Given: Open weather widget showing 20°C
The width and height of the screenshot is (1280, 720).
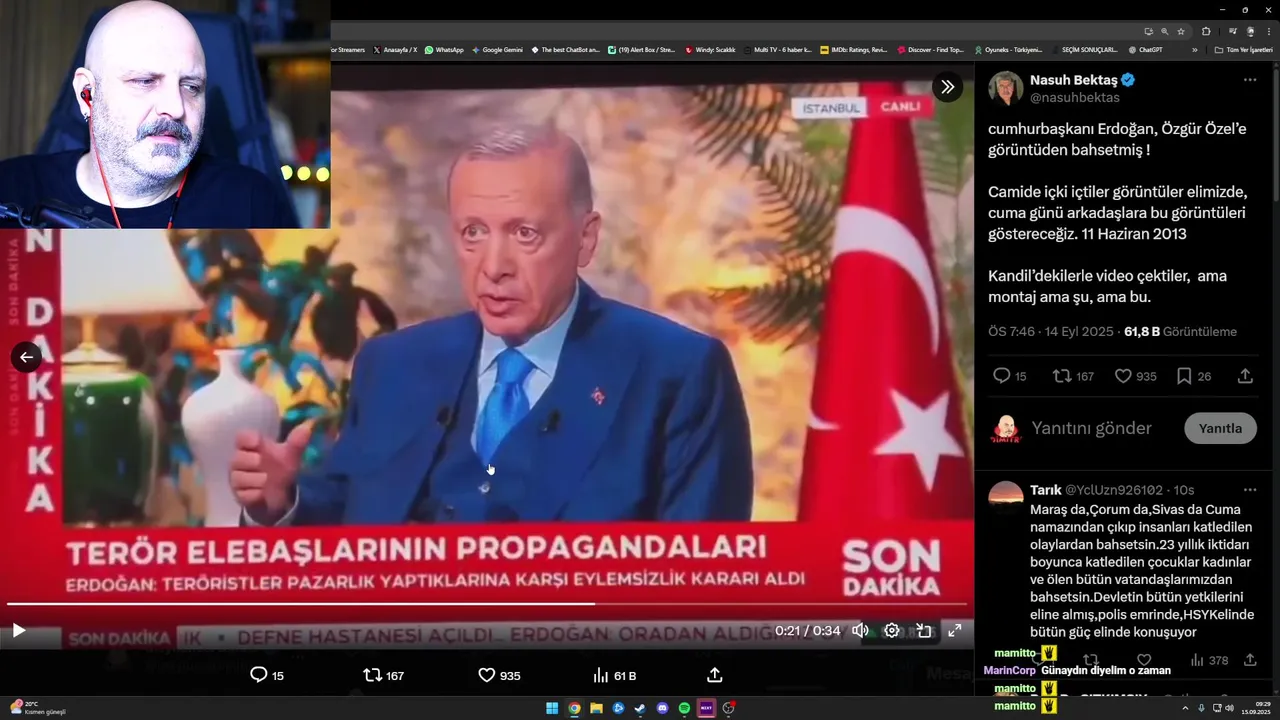Looking at the screenshot, I should click(x=37, y=708).
